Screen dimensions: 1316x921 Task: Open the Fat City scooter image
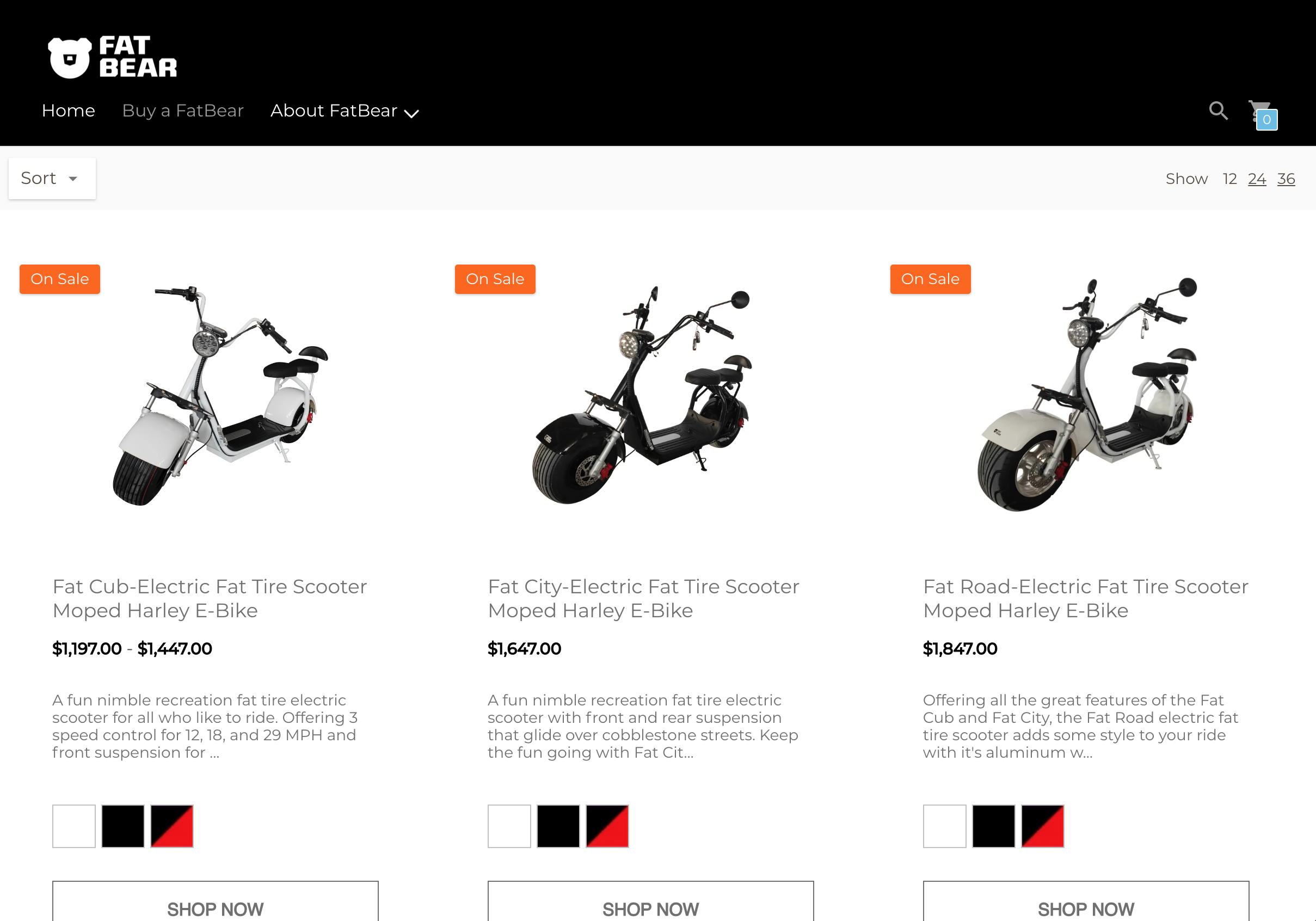(x=642, y=395)
